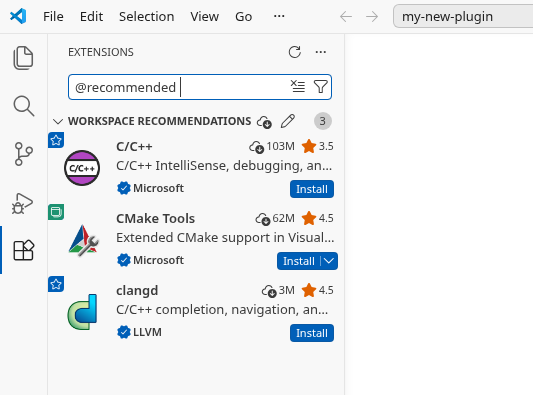The width and height of the screenshot is (533, 395).
Task: Click the verified badge next to LLVM
Action: [124, 332]
